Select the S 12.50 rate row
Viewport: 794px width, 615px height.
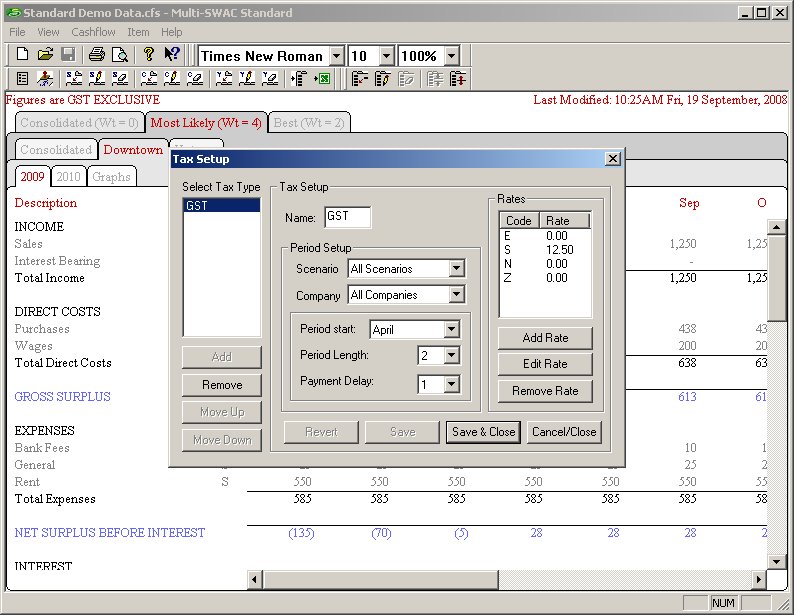pyautogui.click(x=545, y=249)
